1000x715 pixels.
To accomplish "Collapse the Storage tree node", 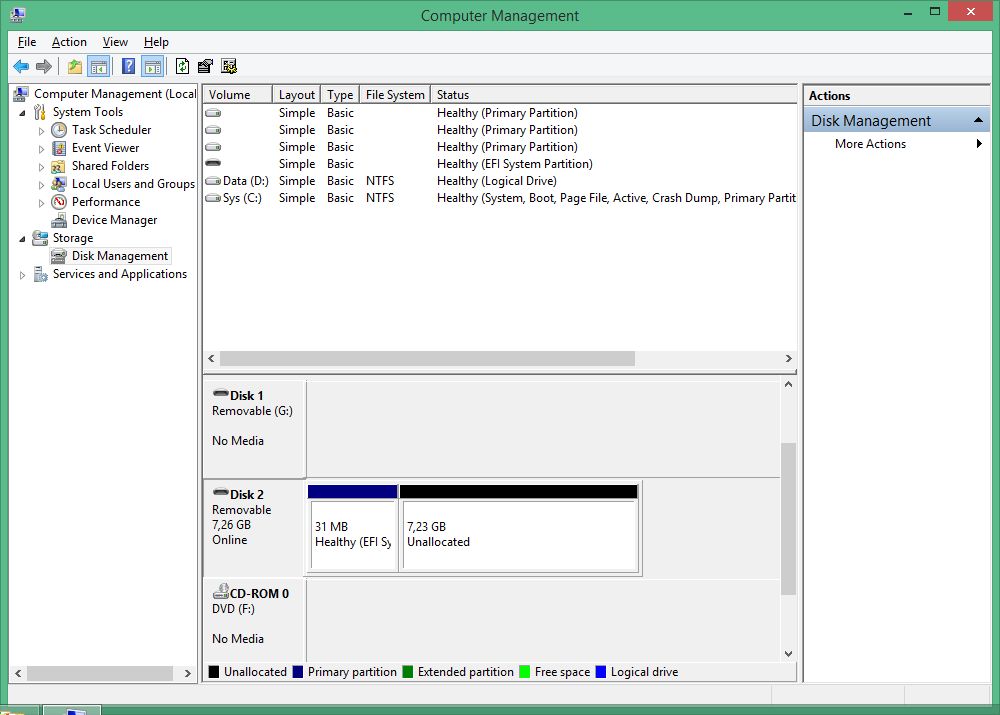I will point(23,239).
